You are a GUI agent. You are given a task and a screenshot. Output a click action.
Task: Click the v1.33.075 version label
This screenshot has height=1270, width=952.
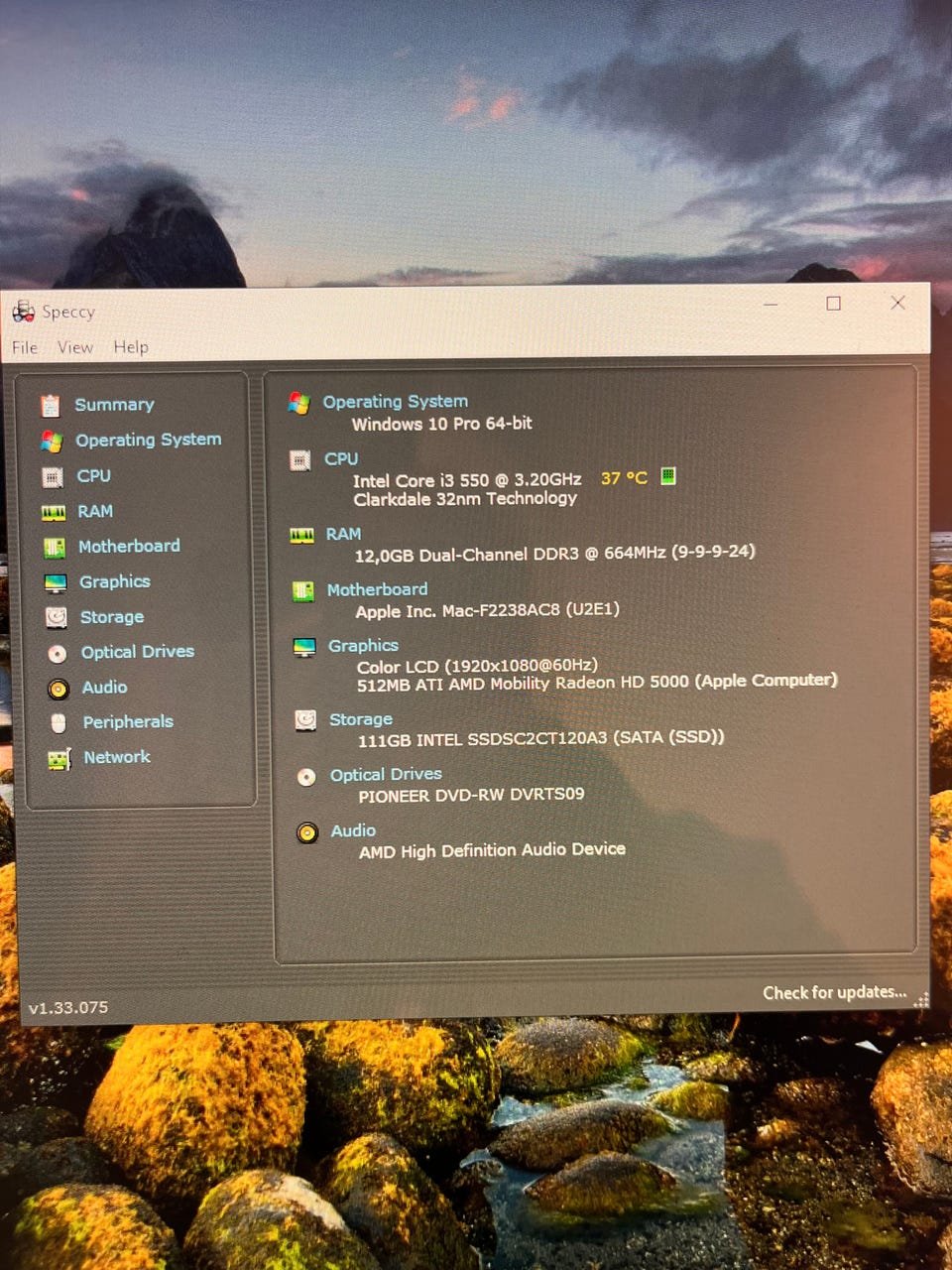coord(68,1008)
